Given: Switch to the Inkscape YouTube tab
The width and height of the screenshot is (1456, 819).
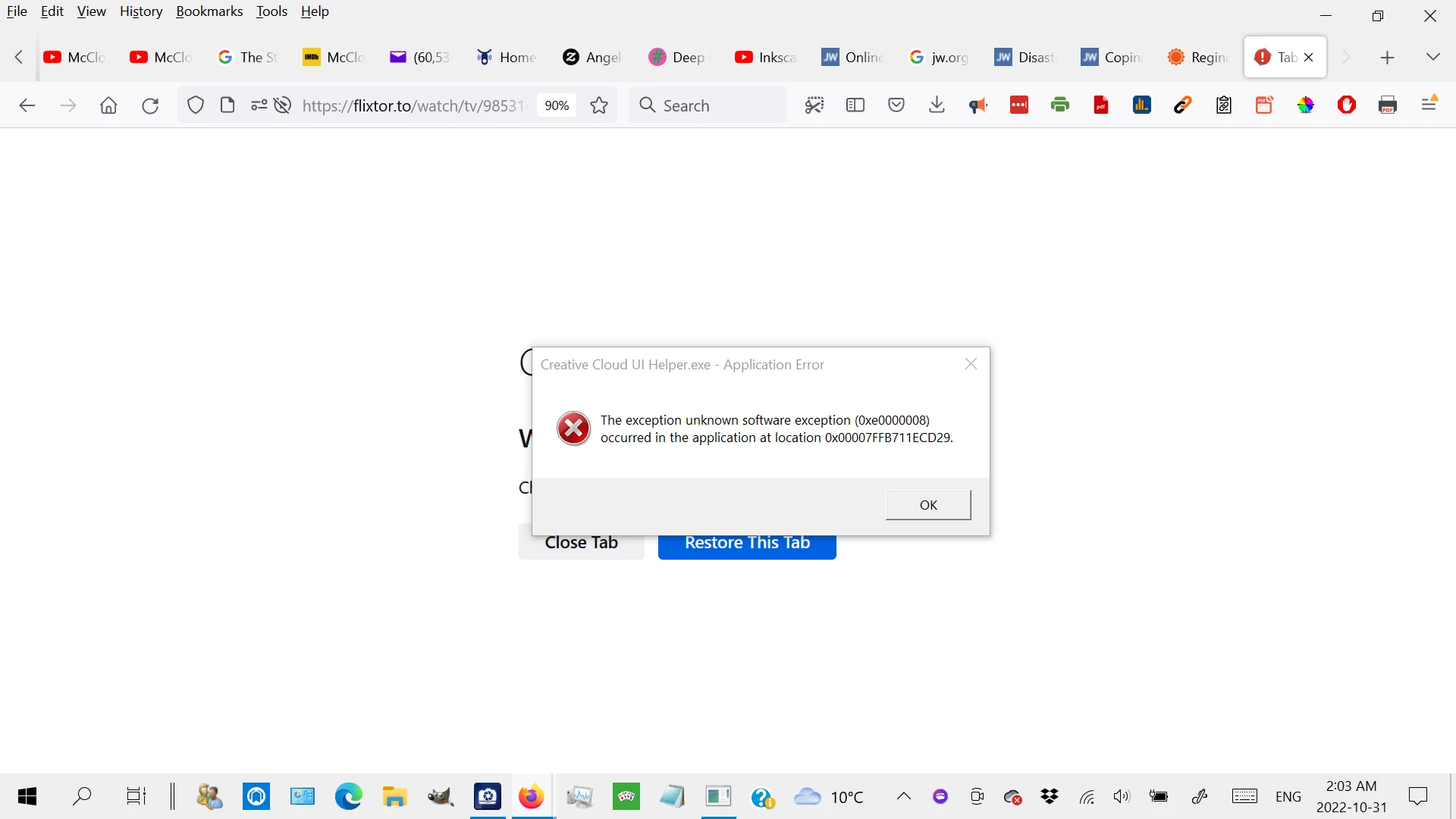Looking at the screenshot, I should click(x=766, y=57).
